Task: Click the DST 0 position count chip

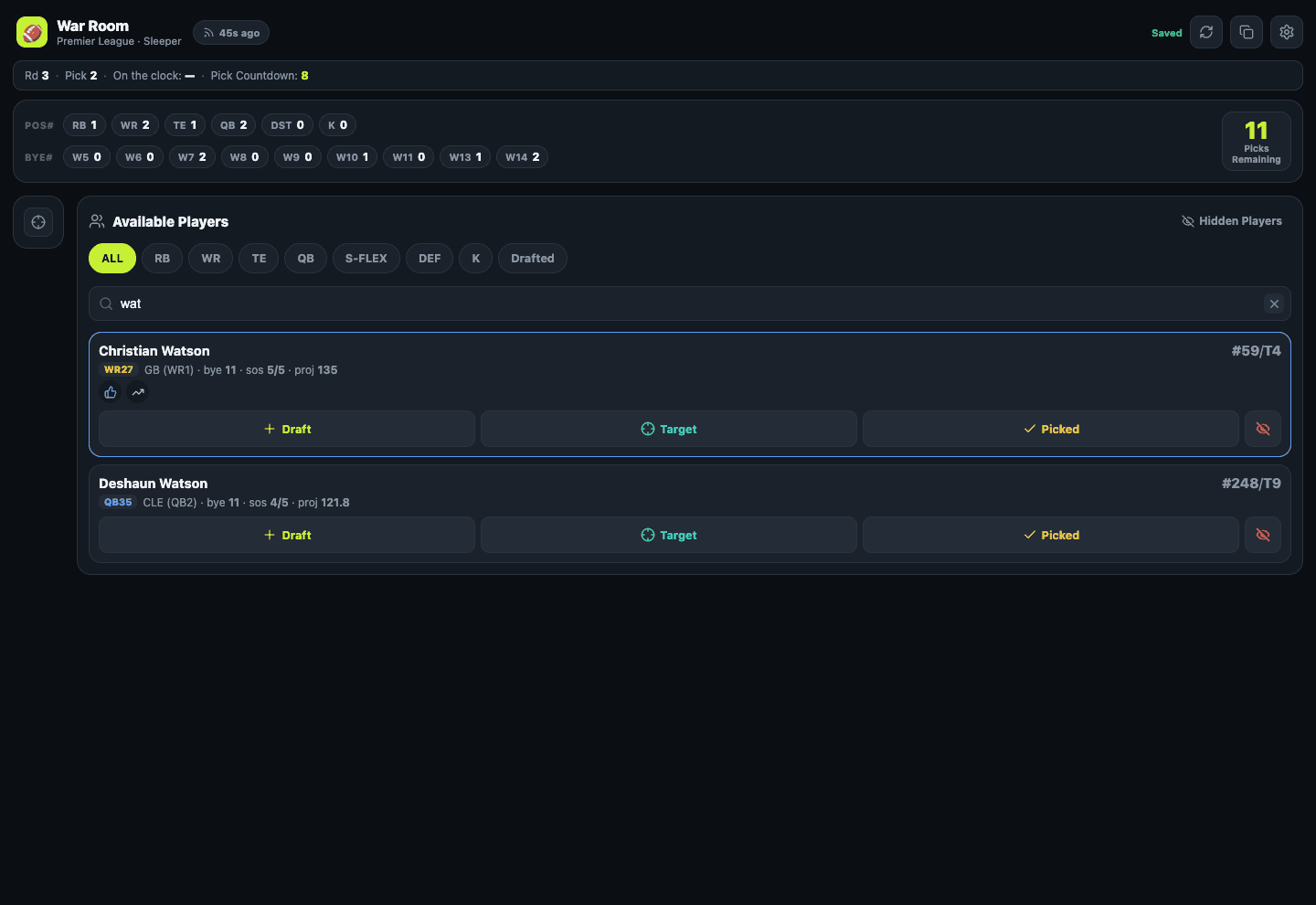Action: 288,125
